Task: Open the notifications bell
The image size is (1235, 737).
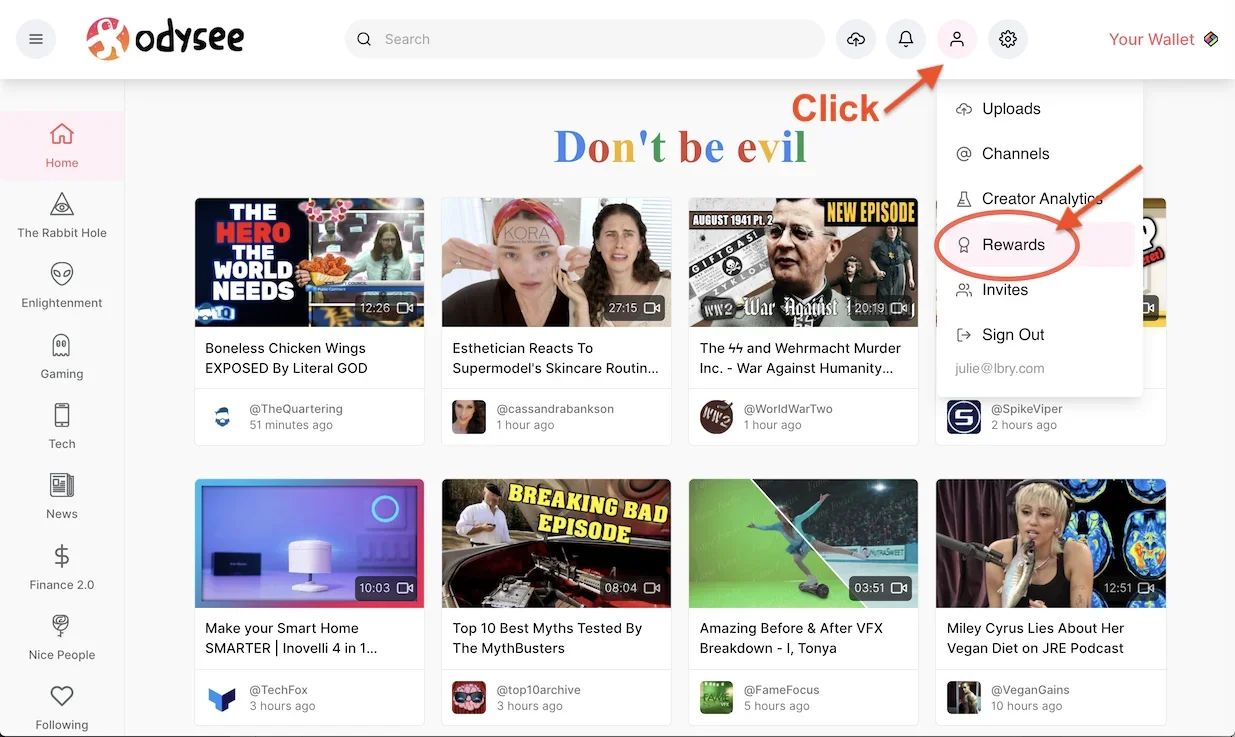Action: pyautogui.click(x=906, y=39)
